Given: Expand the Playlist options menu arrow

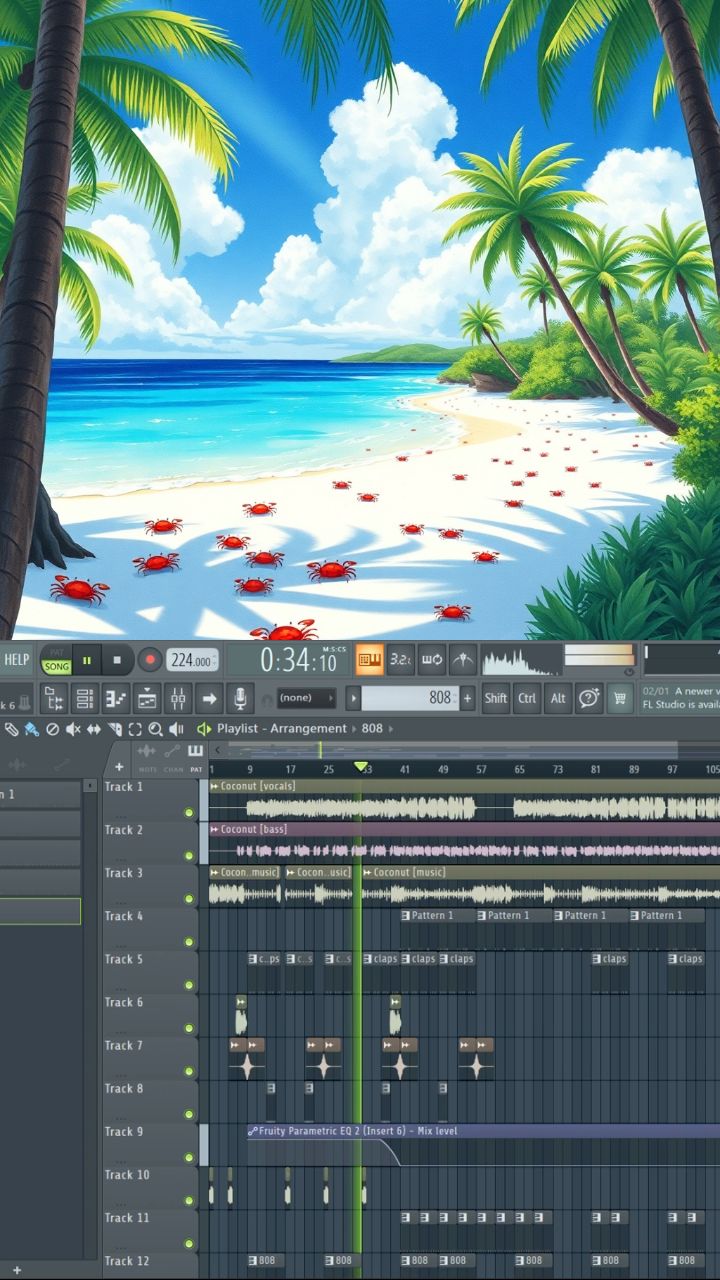Looking at the screenshot, I should (x=204, y=729).
